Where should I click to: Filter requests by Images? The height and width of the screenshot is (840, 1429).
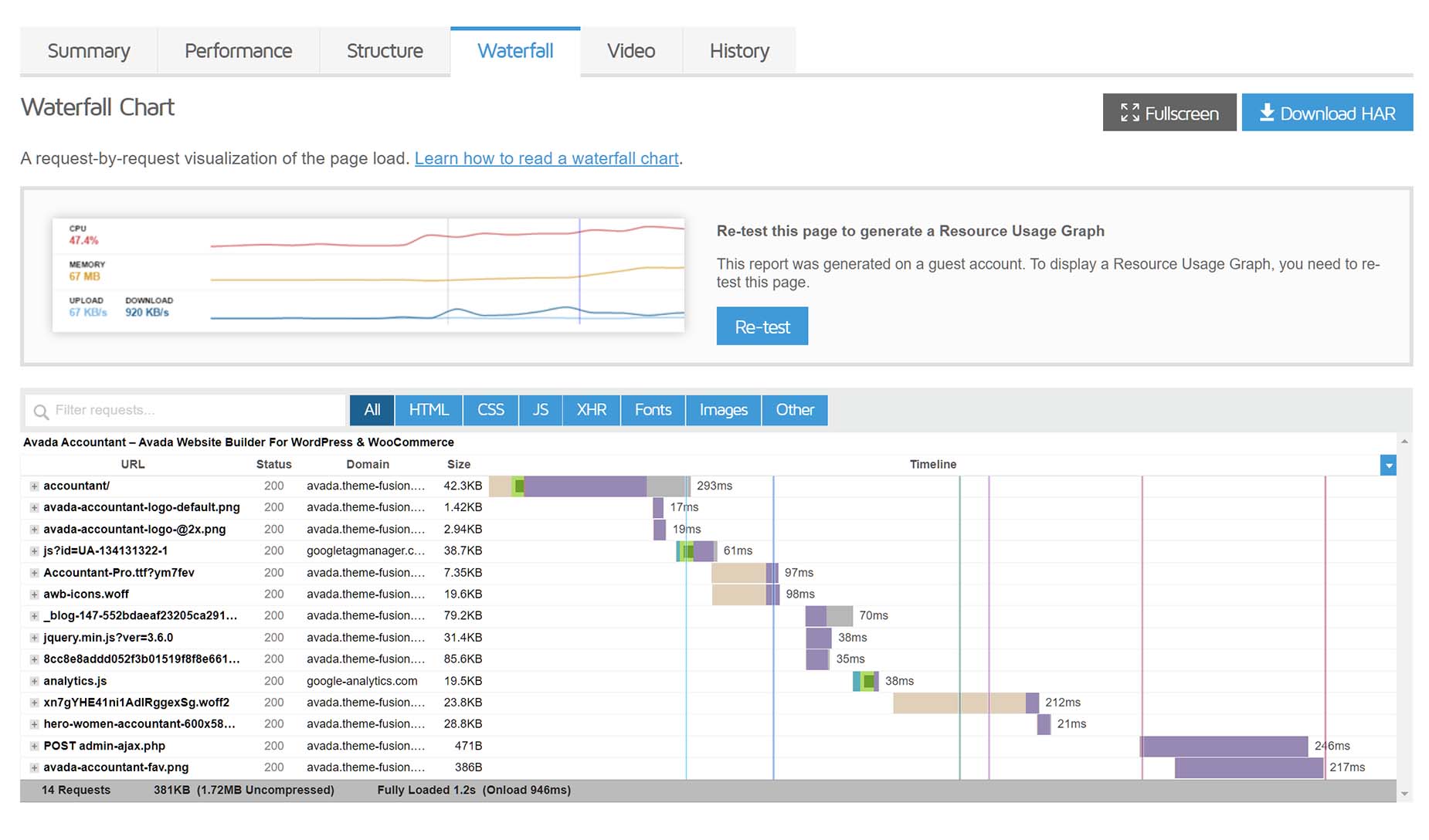[x=724, y=410]
